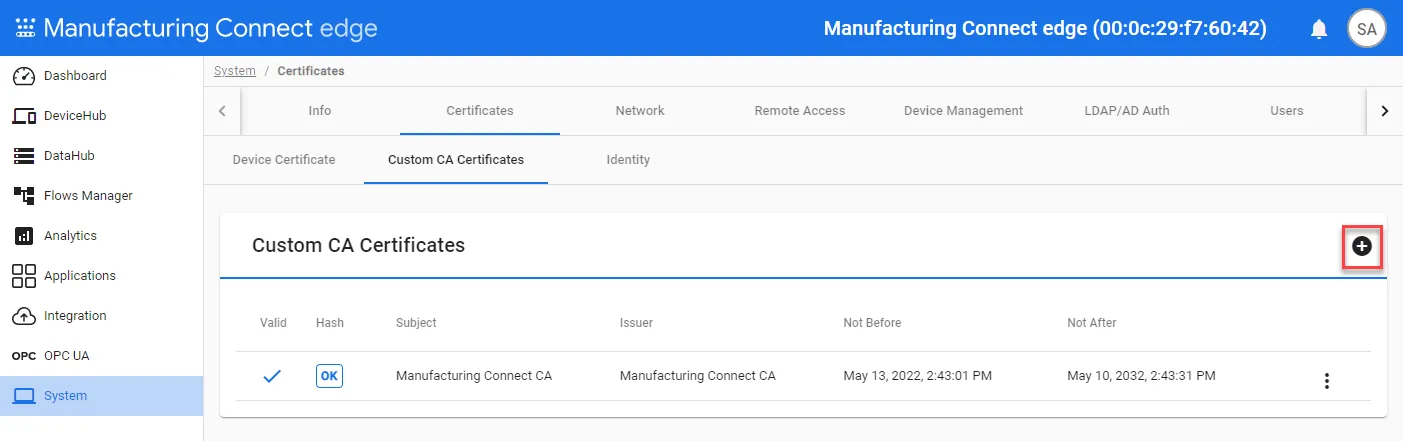
Task: Click the valid checkmark icon
Action: [x=272, y=377]
